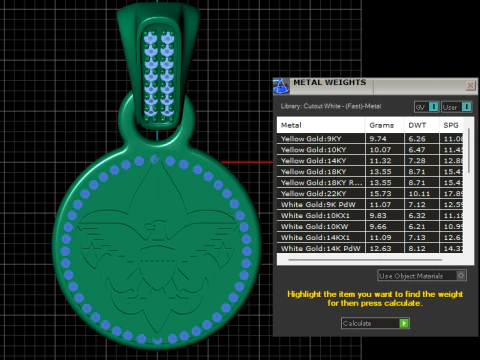Sort by the Grams column header

[385, 125]
